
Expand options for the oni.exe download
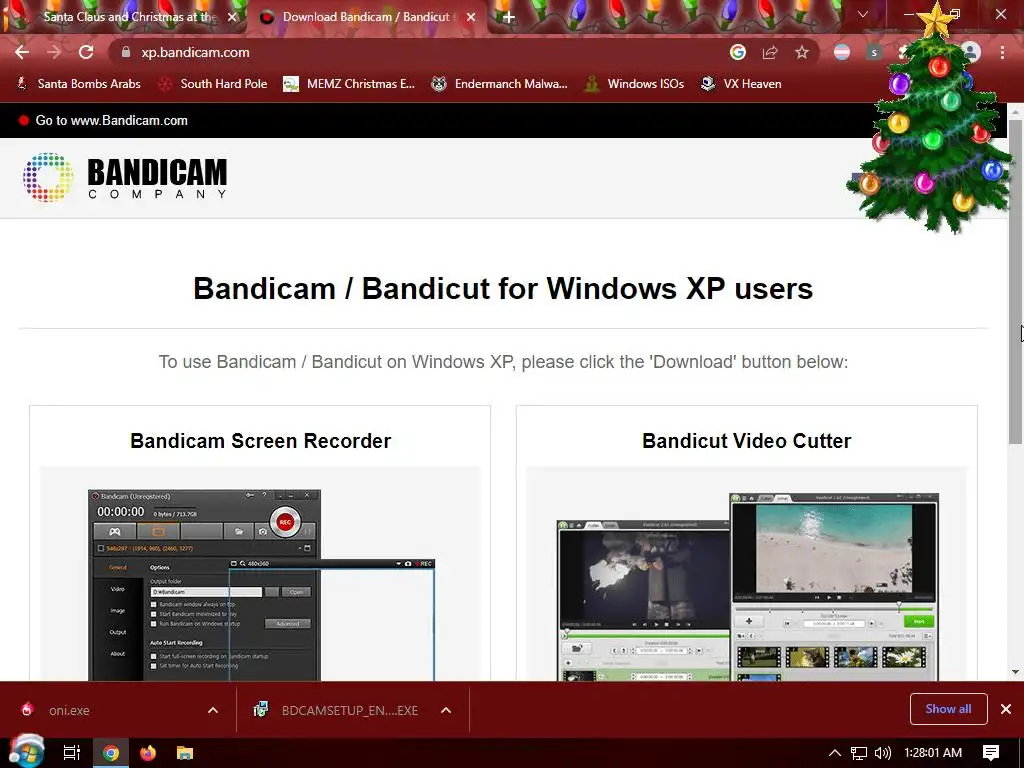(213, 710)
